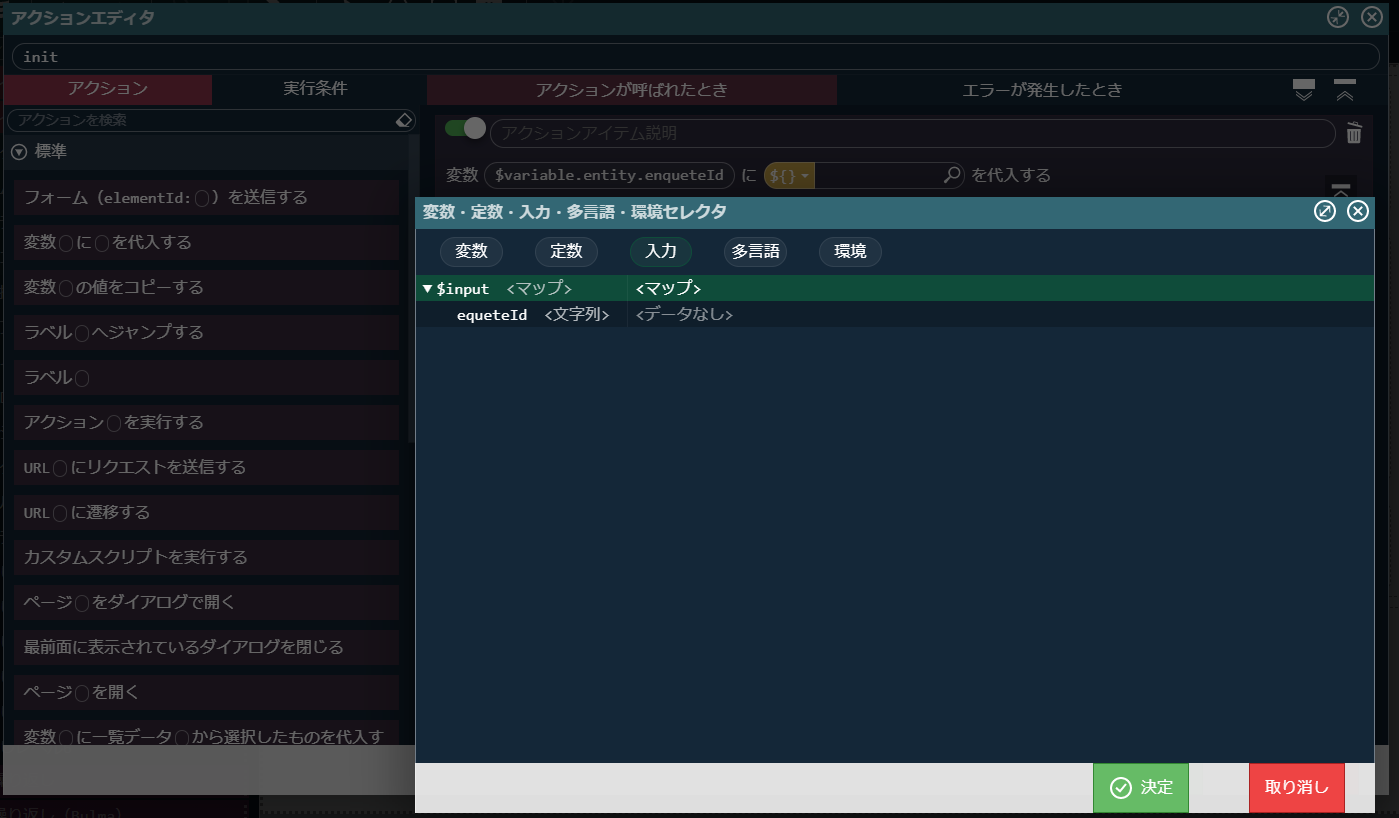1399x818 pixels.
Task: Select URLに遷移する action
Action: (206, 513)
